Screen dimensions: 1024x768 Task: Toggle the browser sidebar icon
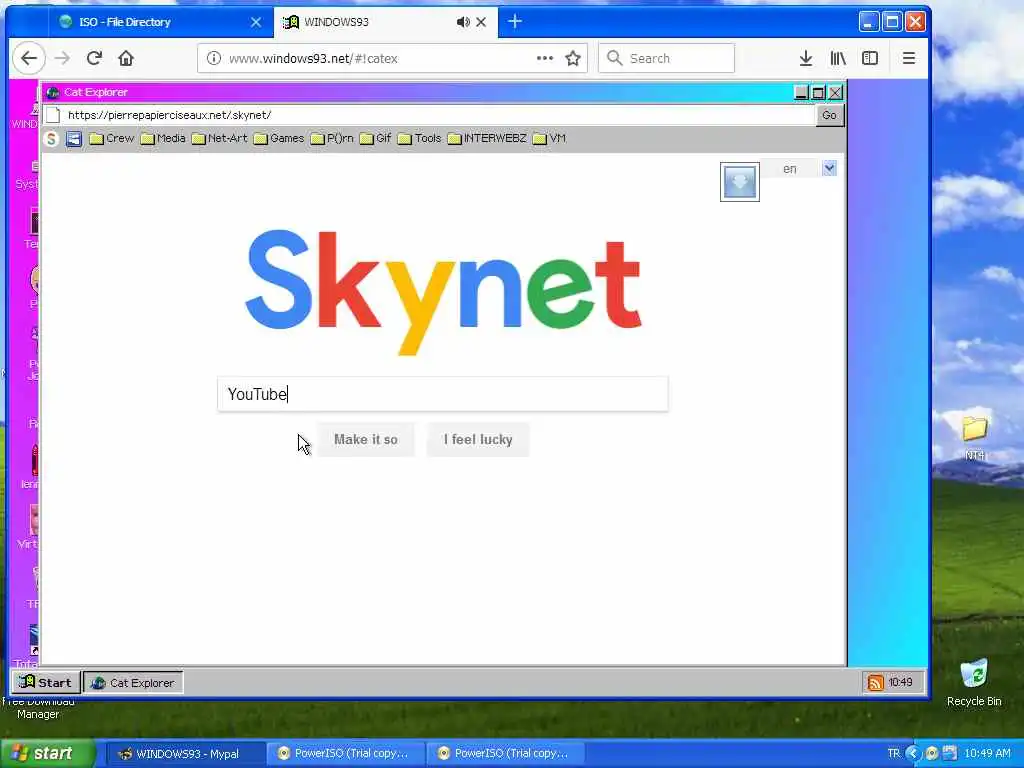point(870,58)
